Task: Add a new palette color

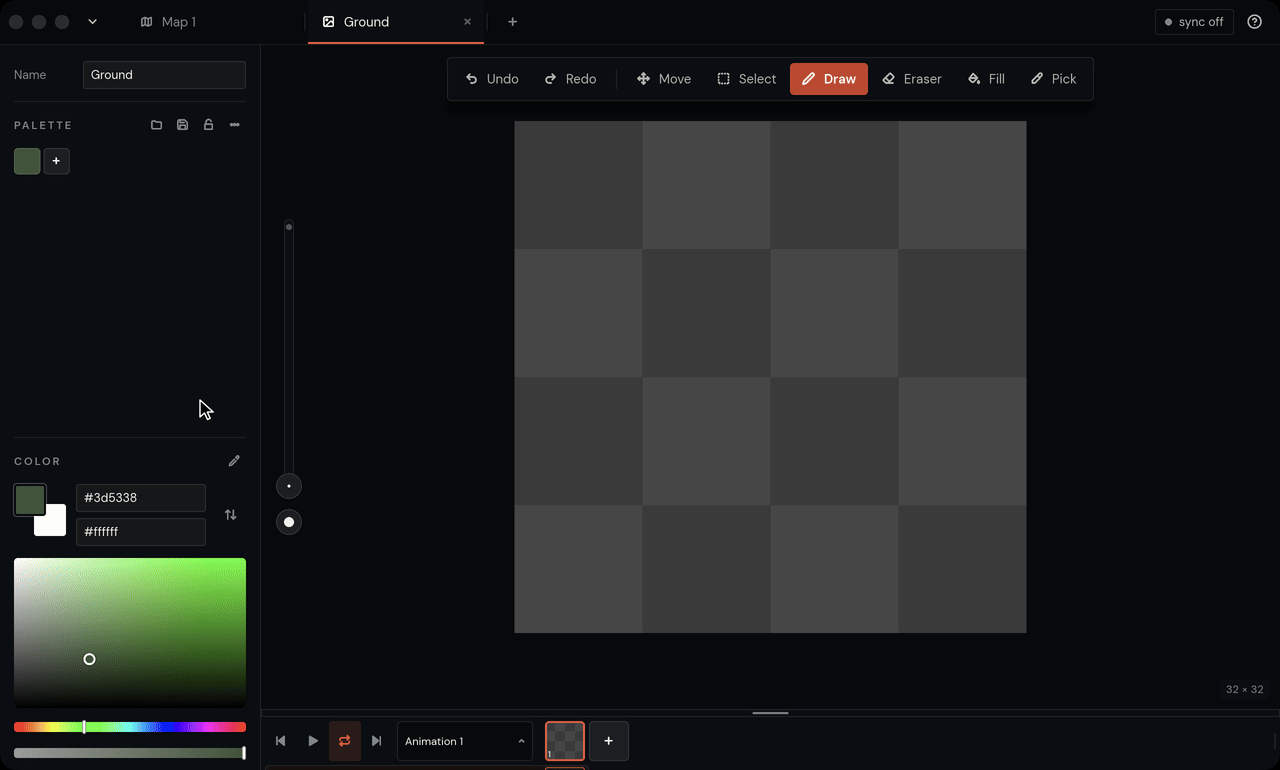Action: [x=56, y=161]
